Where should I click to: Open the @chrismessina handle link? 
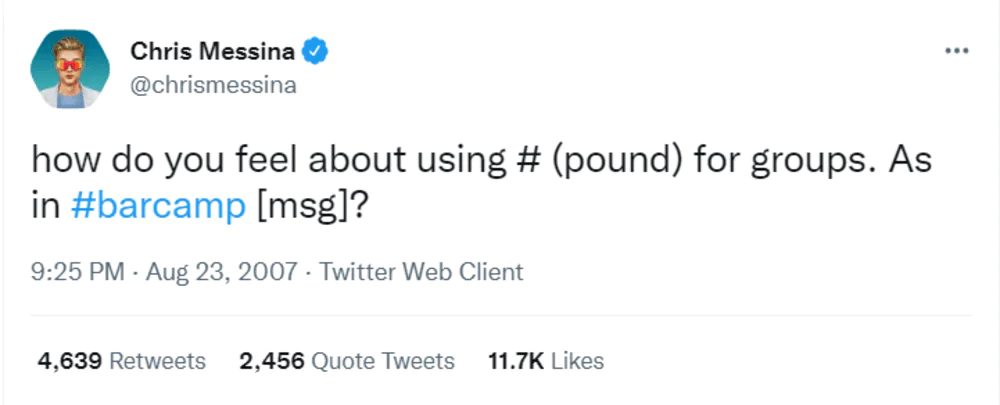click(213, 85)
